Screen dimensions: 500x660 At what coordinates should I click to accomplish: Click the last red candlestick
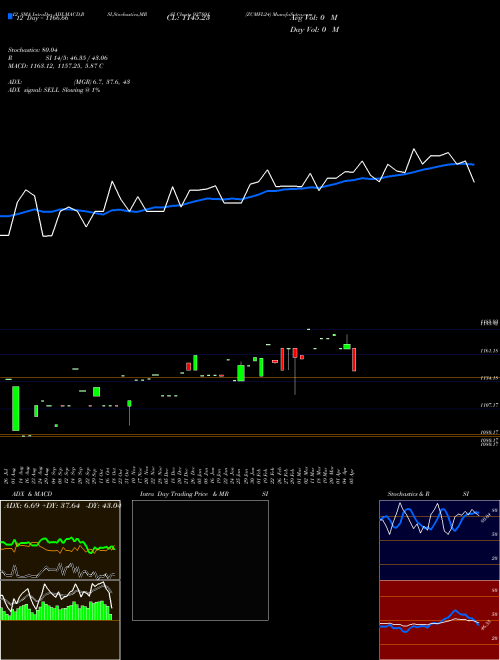tap(354, 359)
